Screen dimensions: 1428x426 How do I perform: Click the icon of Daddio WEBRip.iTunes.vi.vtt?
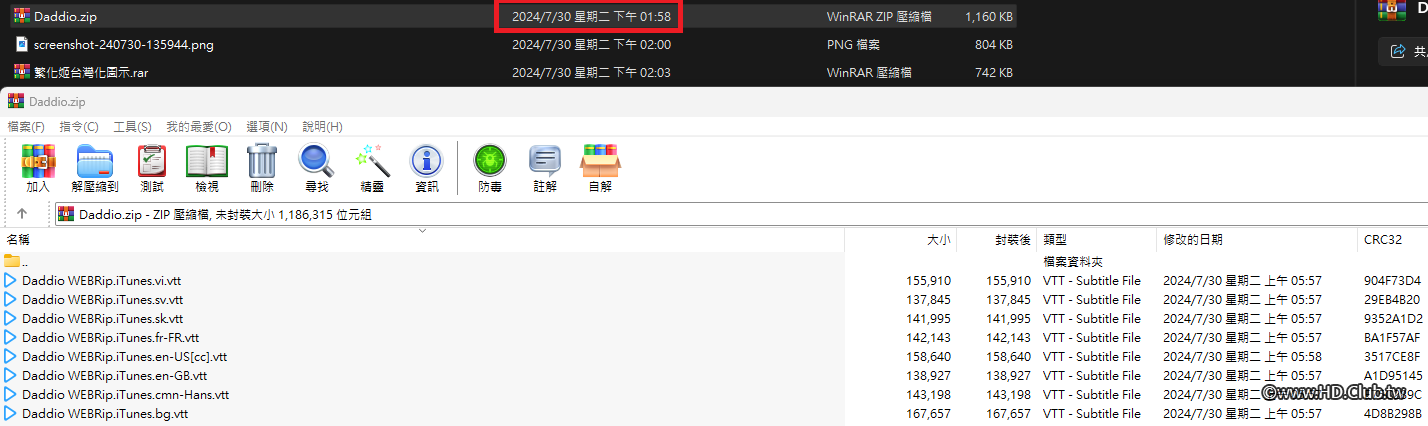11,280
